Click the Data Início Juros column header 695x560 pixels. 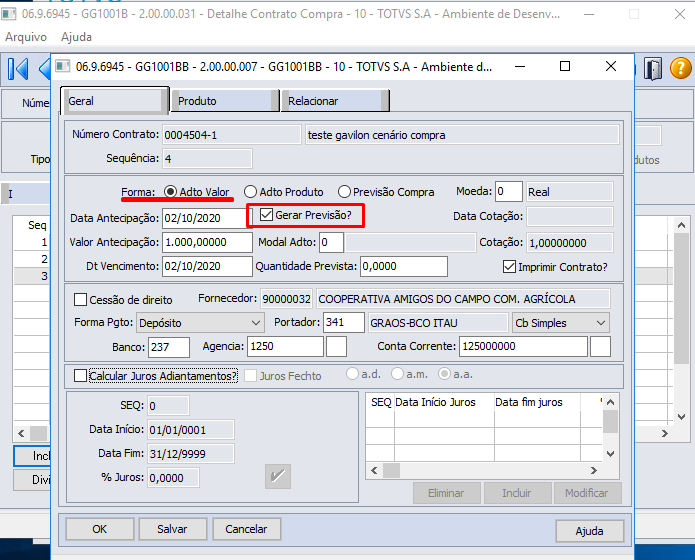coord(444,402)
